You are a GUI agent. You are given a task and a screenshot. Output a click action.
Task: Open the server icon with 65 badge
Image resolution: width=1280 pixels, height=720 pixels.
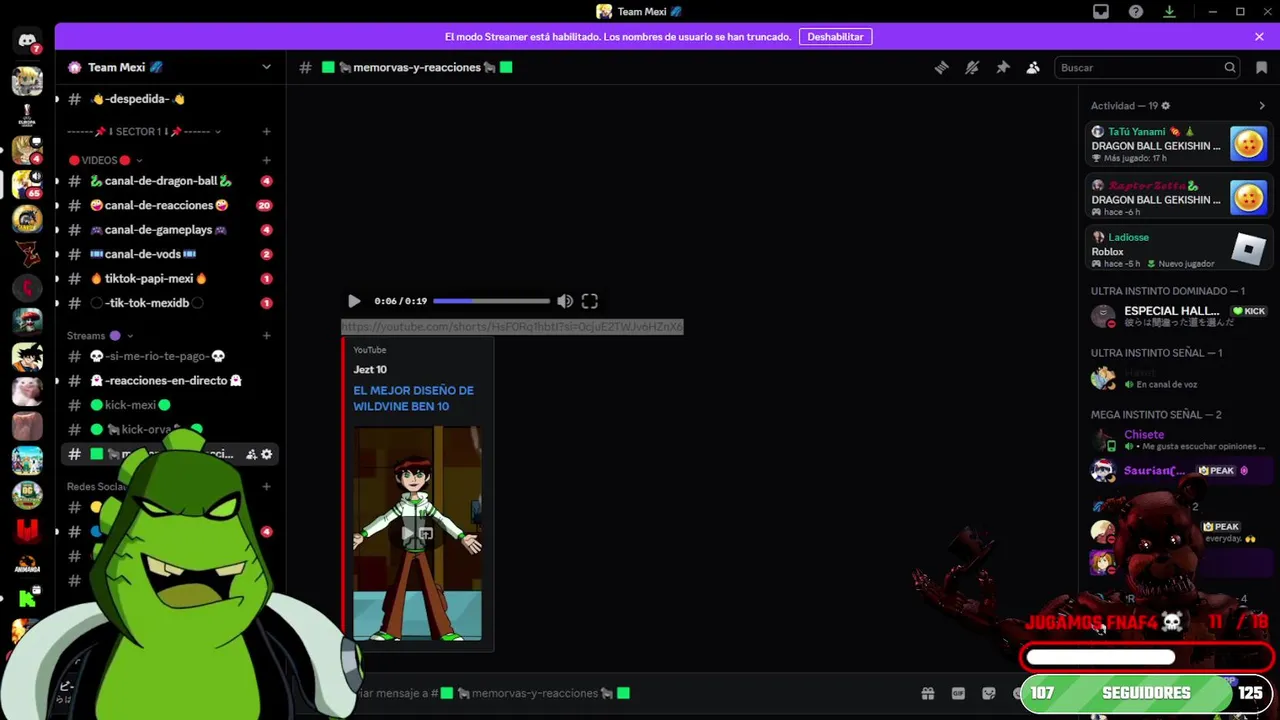coord(27,184)
